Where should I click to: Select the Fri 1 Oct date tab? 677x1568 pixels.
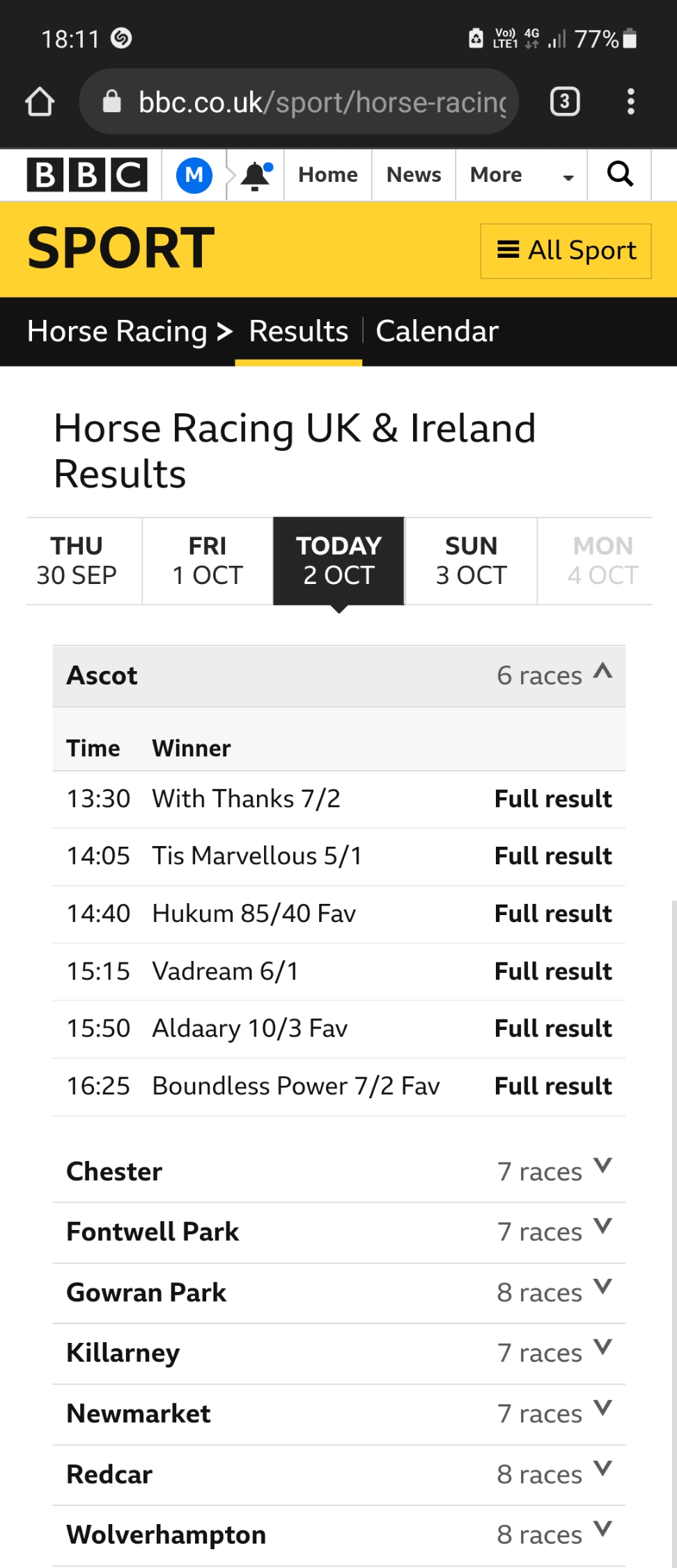[208, 561]
